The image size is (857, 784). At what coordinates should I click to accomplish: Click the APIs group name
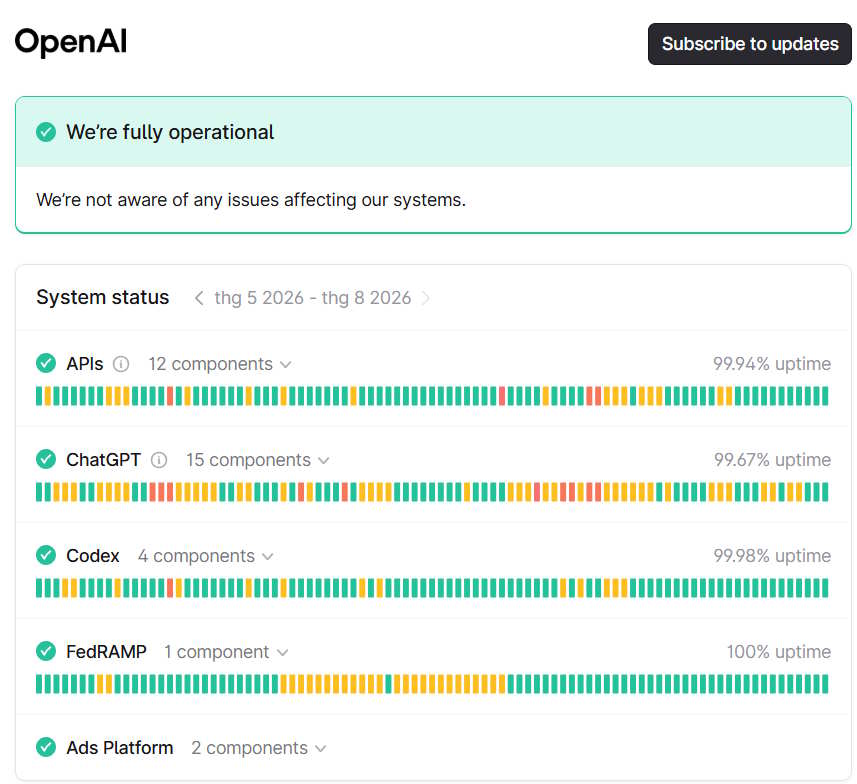(x=85, y=364)
